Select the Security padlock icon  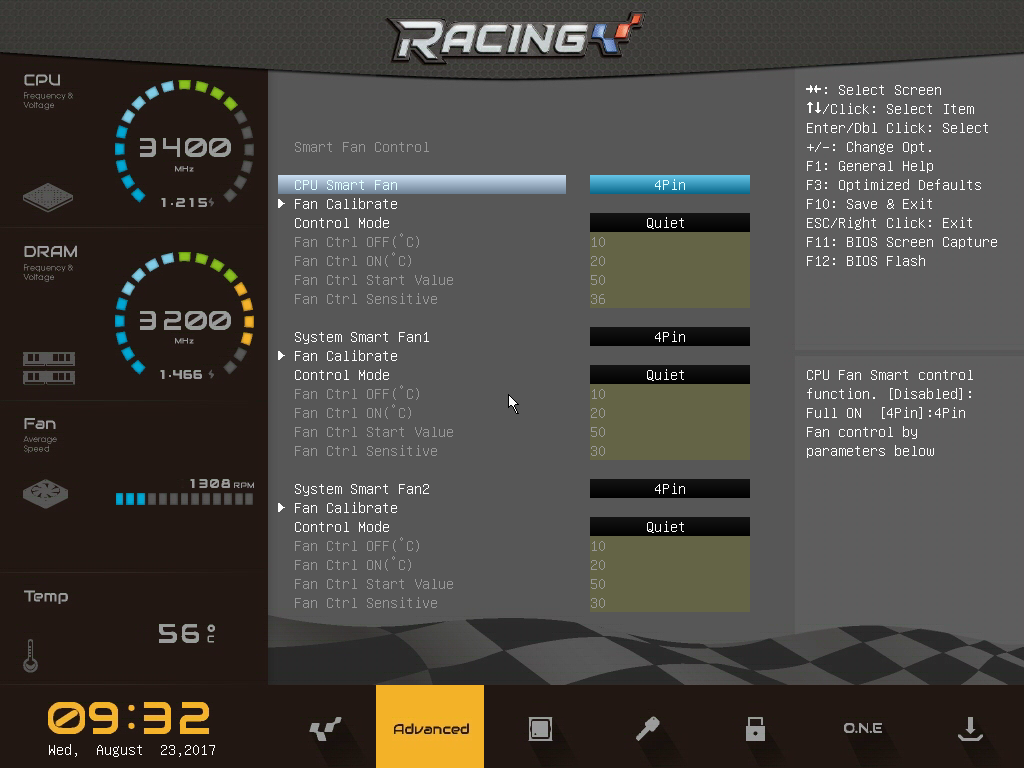click(x=755, y=729)
